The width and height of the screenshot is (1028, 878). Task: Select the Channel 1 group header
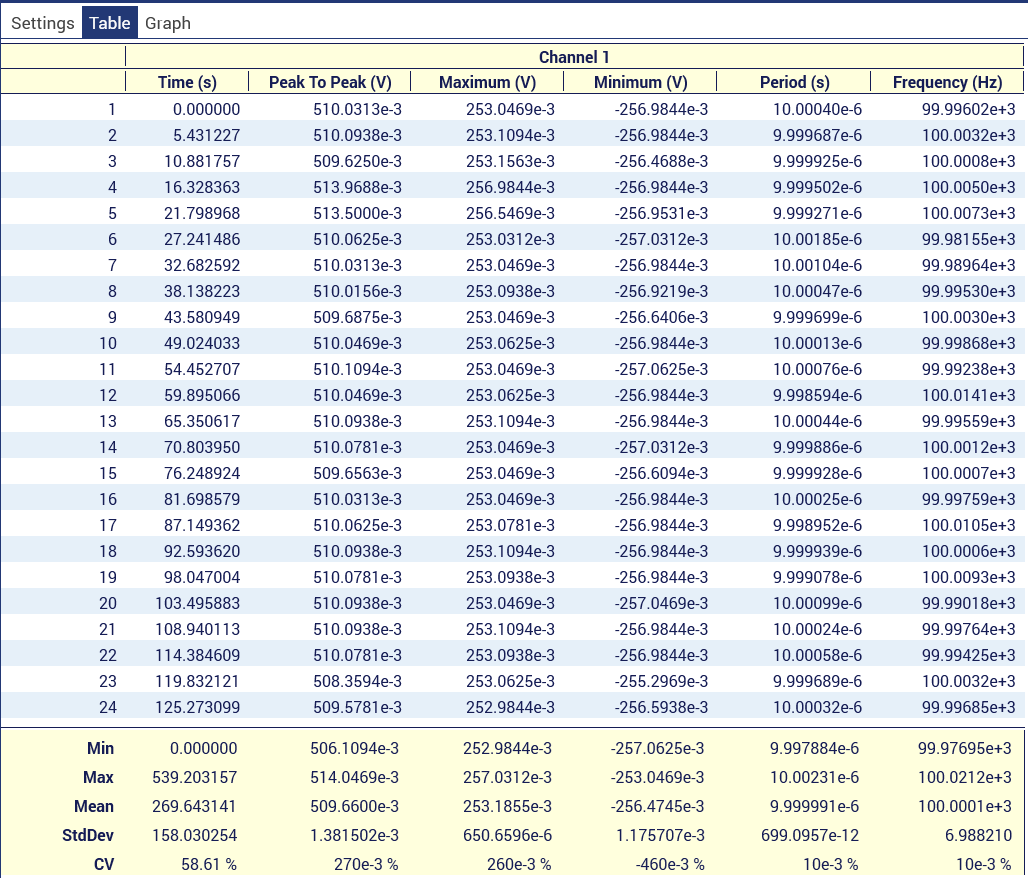coord(574,57)
